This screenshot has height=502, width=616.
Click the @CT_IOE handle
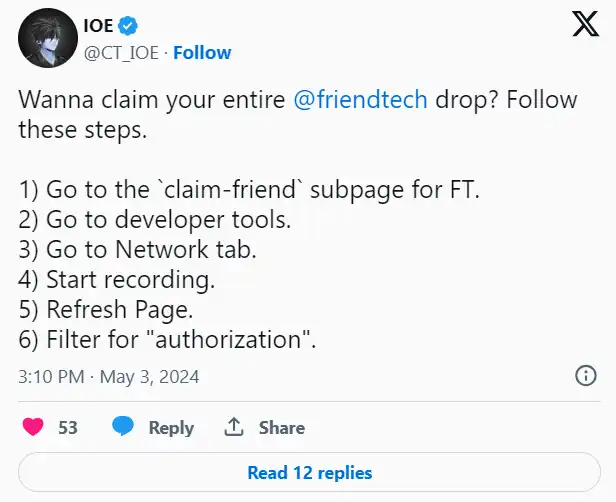[x=121, y=53]
